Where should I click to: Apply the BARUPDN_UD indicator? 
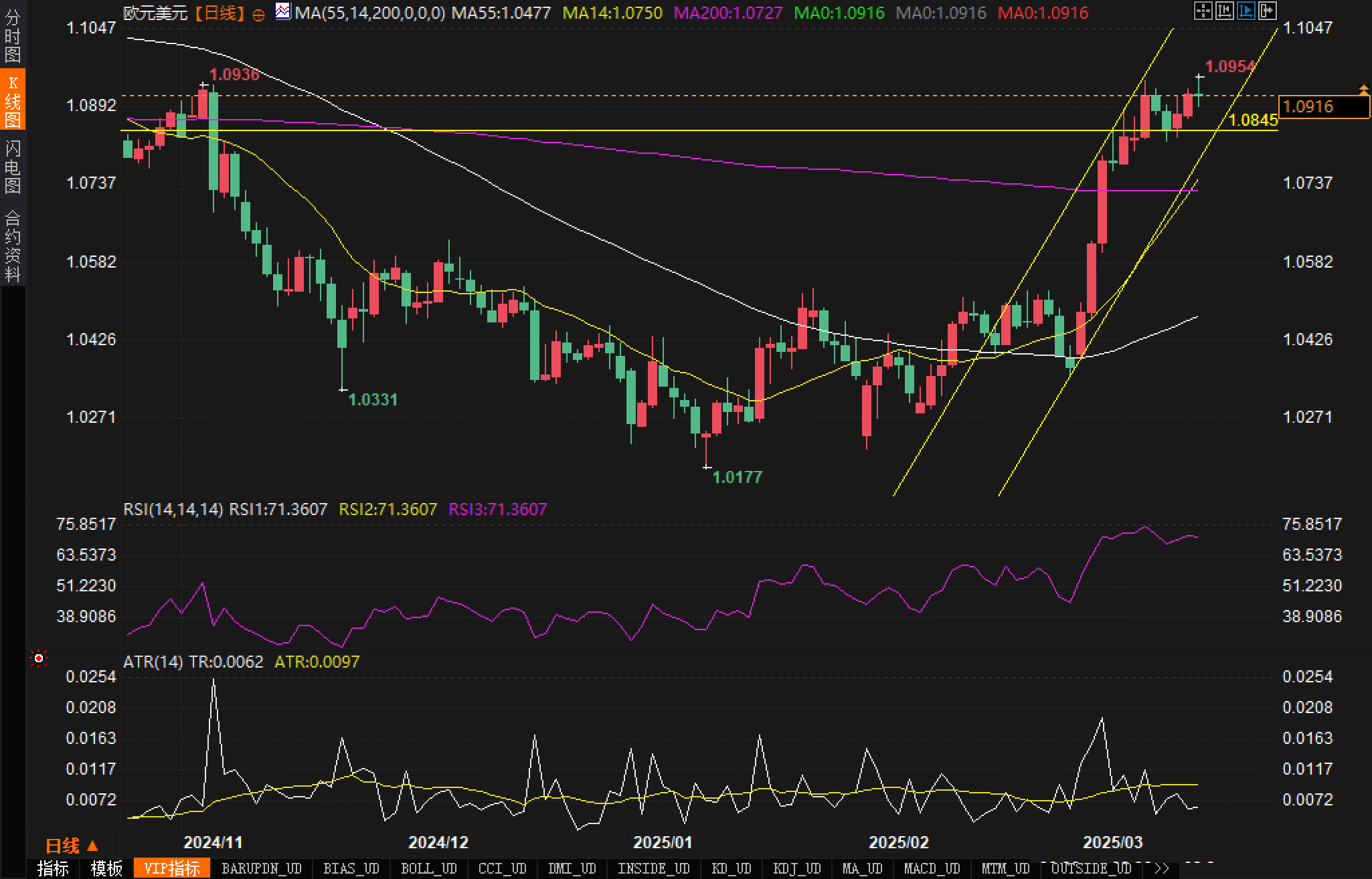tap(262, 869)
